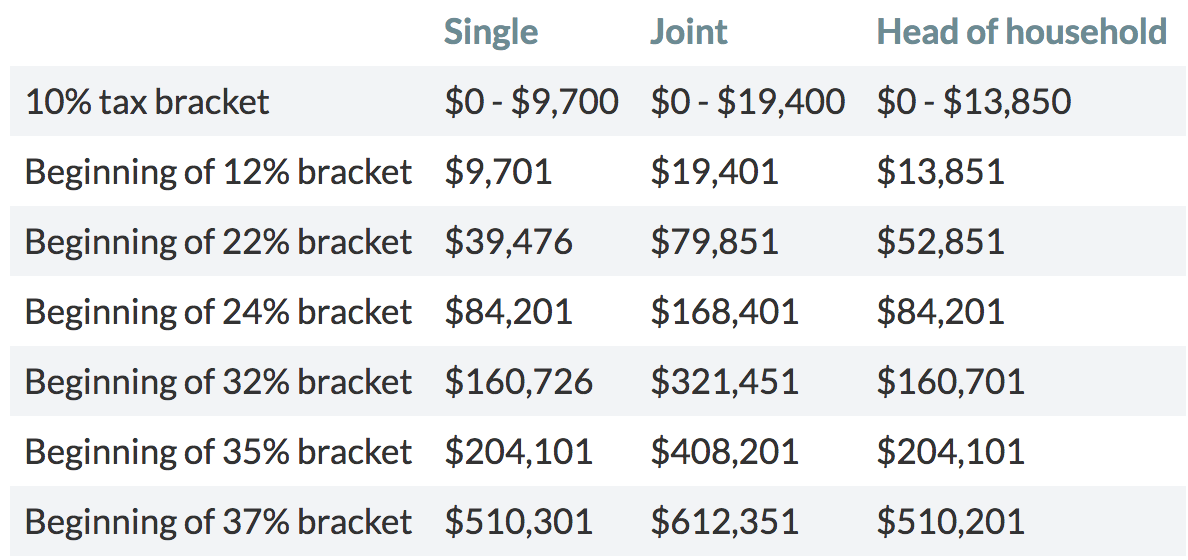Select Beginning of 22% bracket label
Screen dimensions: 1188x560
click(218, 242)
